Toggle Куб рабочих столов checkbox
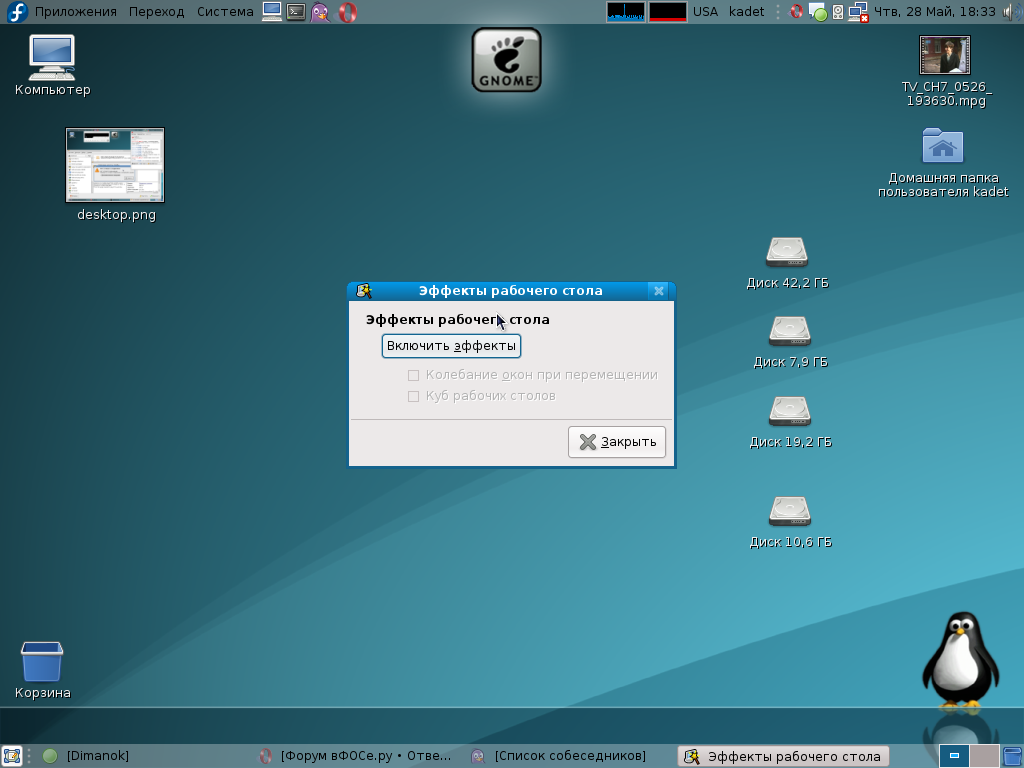The width and height of the screenshot is (1024, 768). pos(413,396)
